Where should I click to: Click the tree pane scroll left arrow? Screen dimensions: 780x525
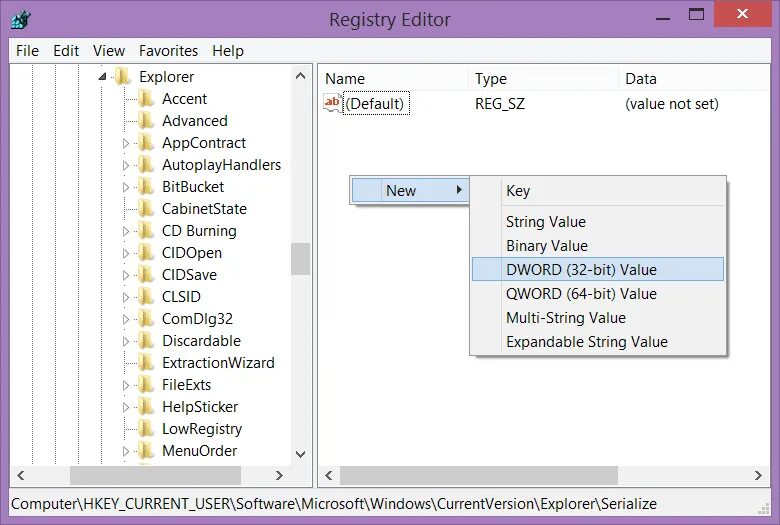pos(20,475)
